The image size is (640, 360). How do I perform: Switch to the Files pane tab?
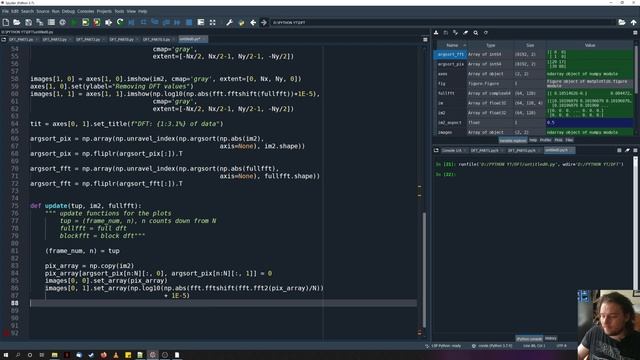click(x=569, y=140)
